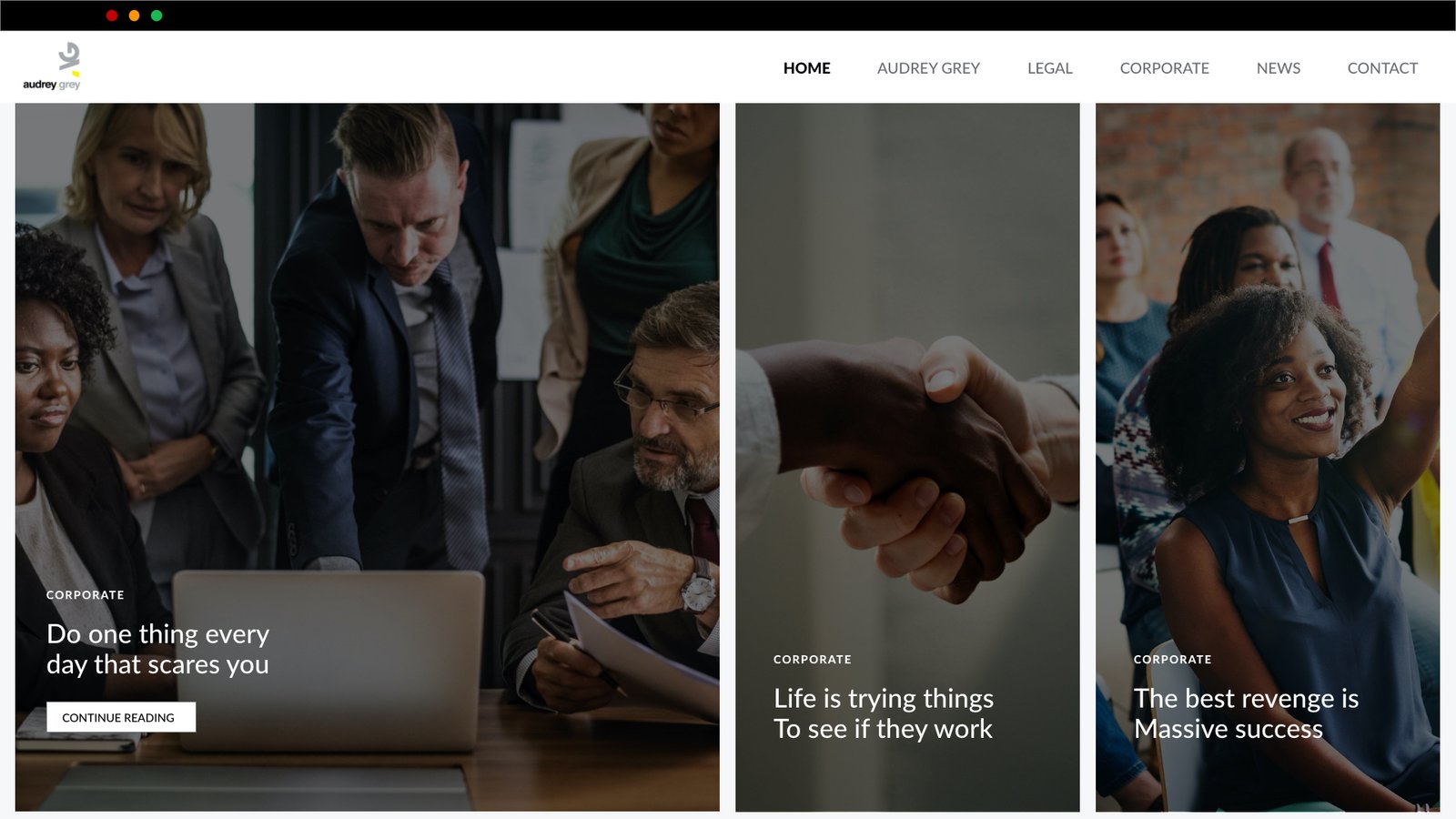Open "Life is trying things" headline
The height and width of the screenshot is (819, 1456).
884,713
